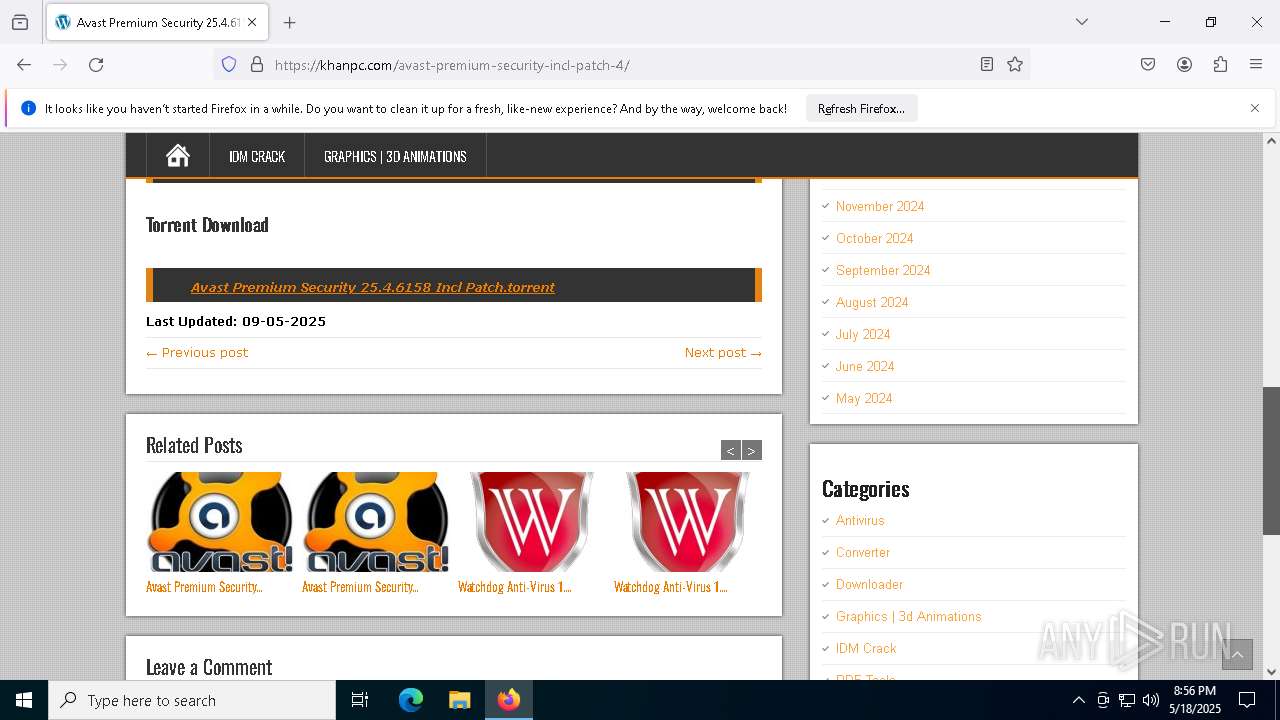Open IDM Crack category link
Screen dimensions: 1280x720
coord(866,648)
